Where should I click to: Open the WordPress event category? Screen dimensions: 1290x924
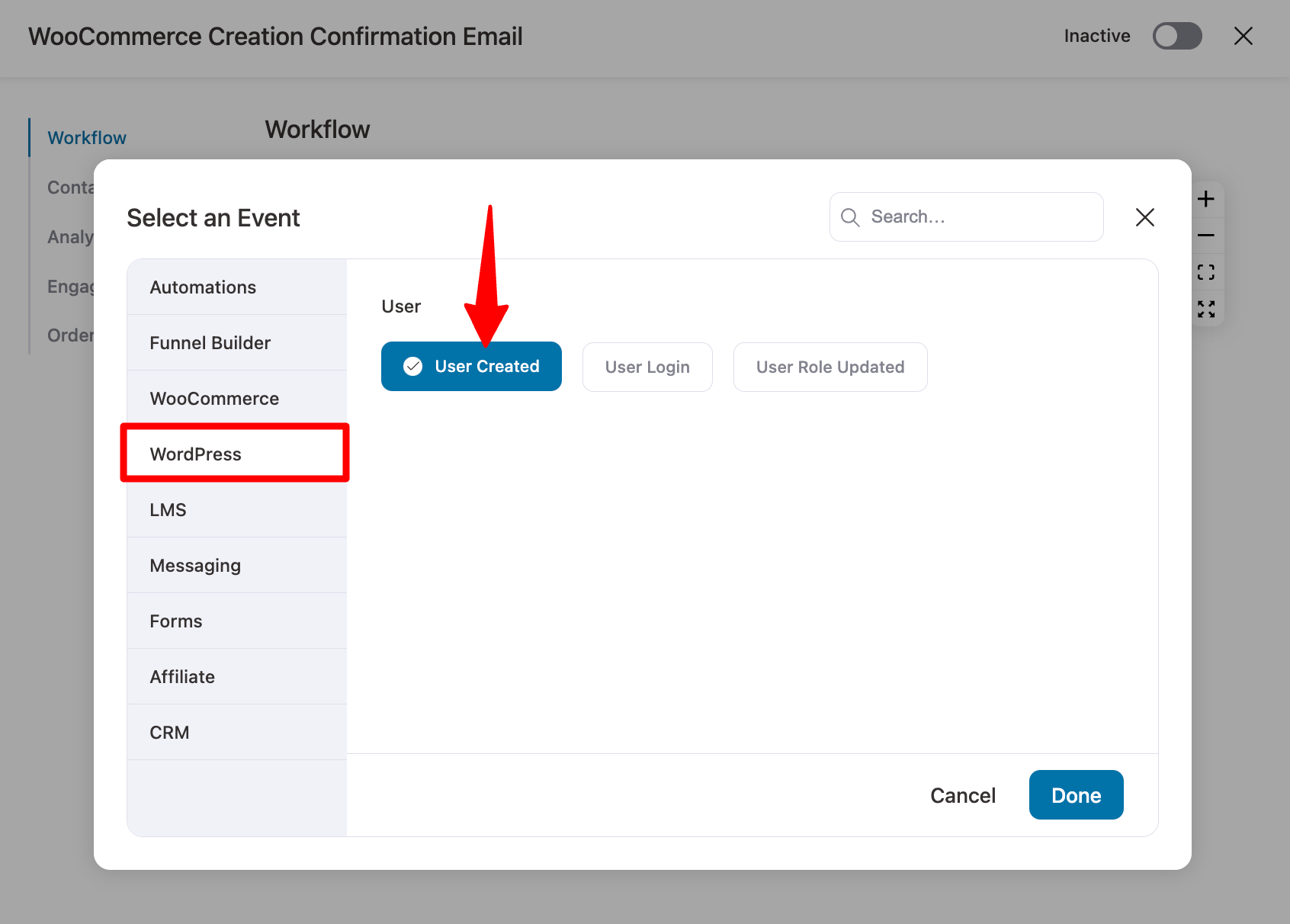point(237,454)
